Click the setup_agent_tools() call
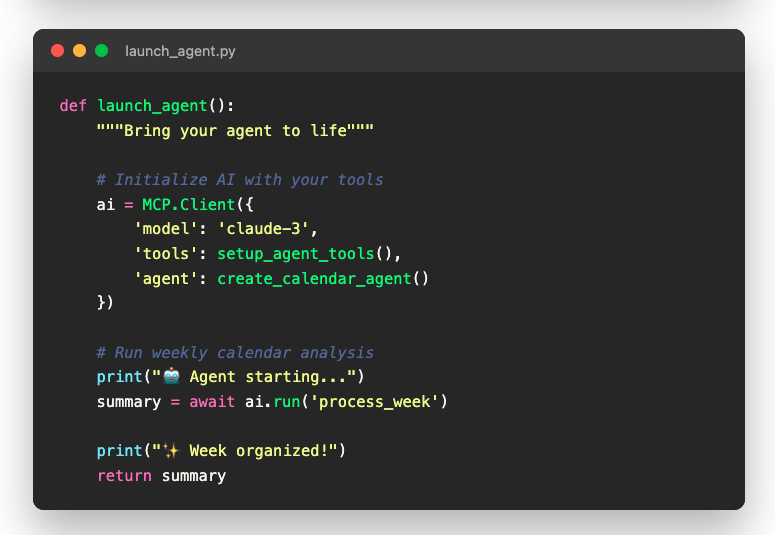This screenshot has height=535, width=775. (305, 254)
